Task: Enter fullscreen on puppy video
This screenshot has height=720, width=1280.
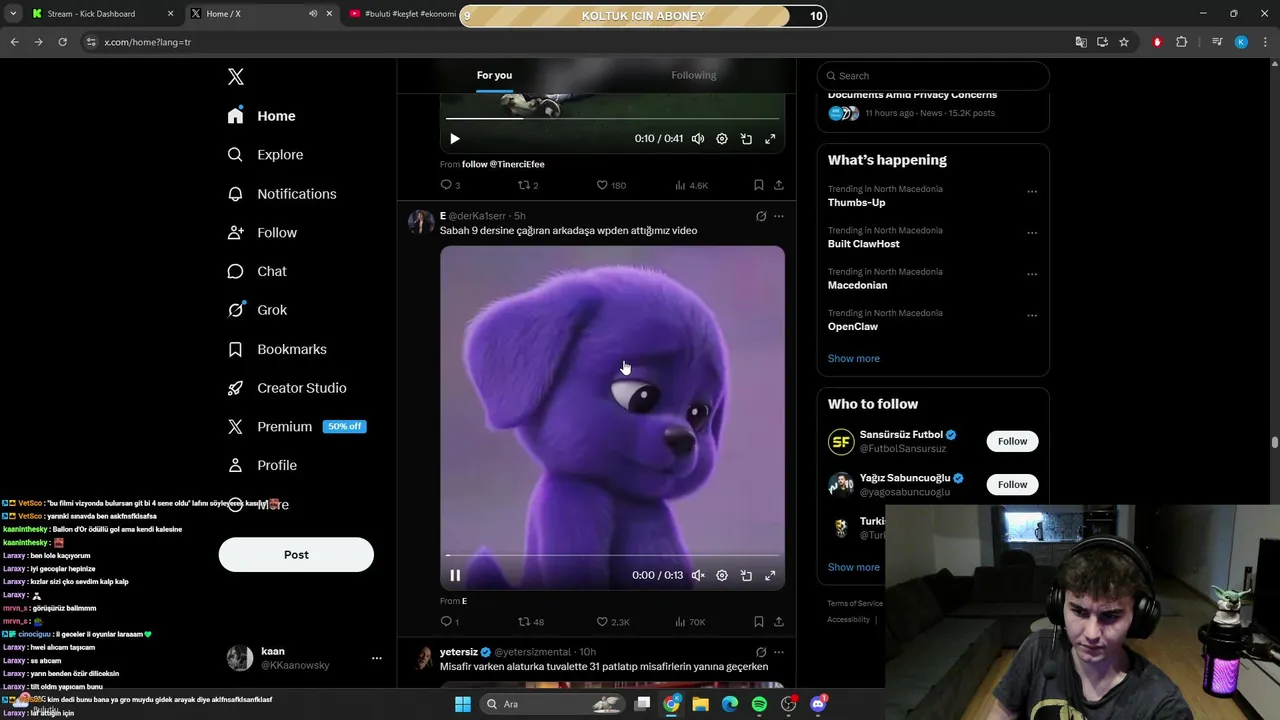Action: (x=770, y=576)
